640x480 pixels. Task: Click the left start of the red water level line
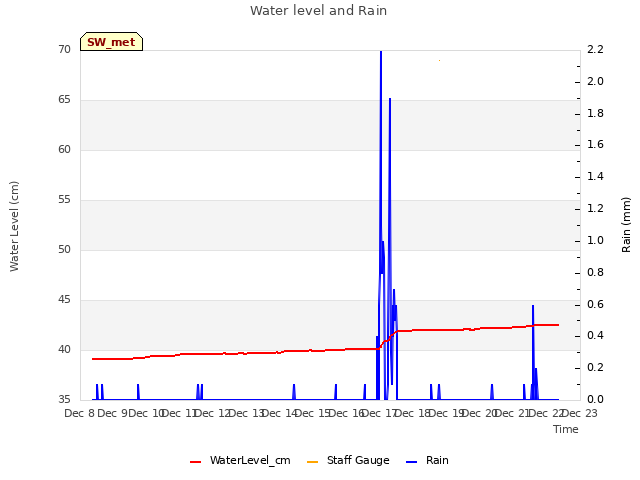click(x=93, y=359)
